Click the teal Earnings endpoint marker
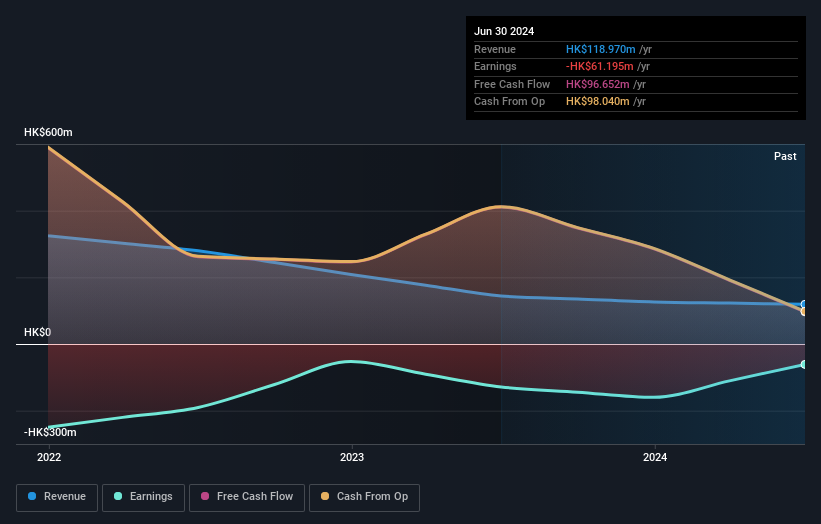The image size is (821, 524). (804, 364)
